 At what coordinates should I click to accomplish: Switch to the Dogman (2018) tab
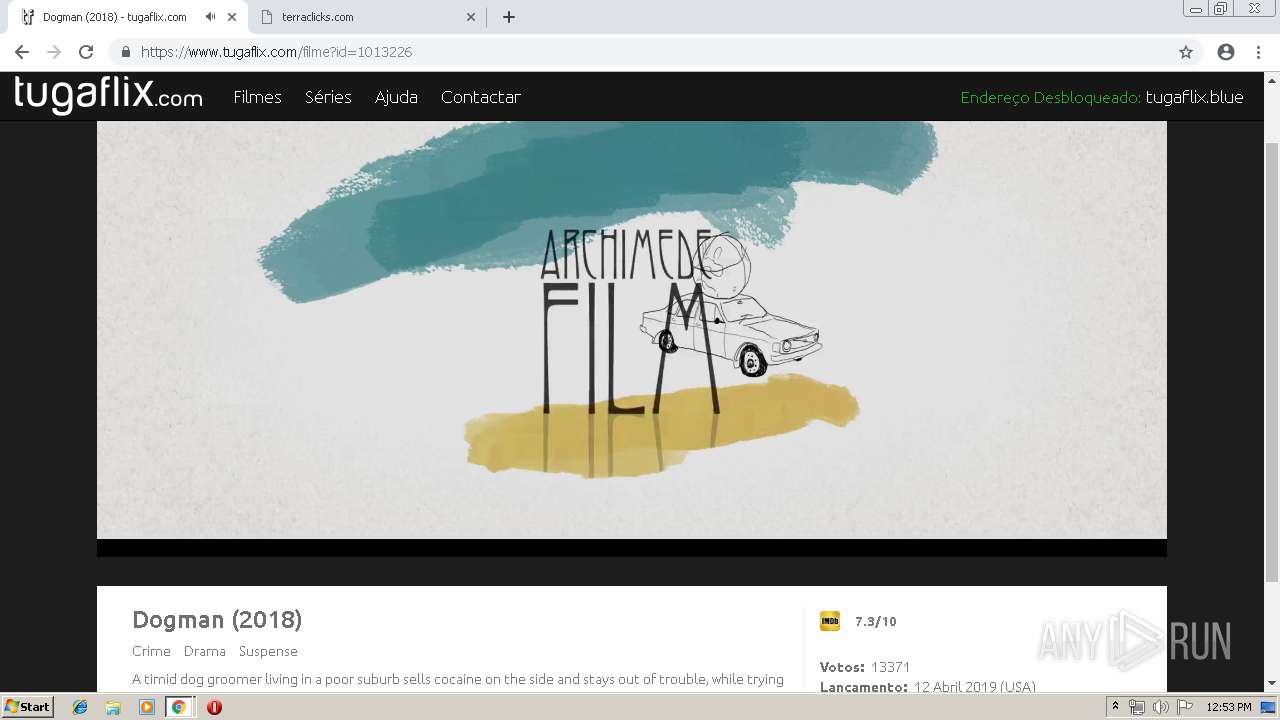tap(125, 17)
